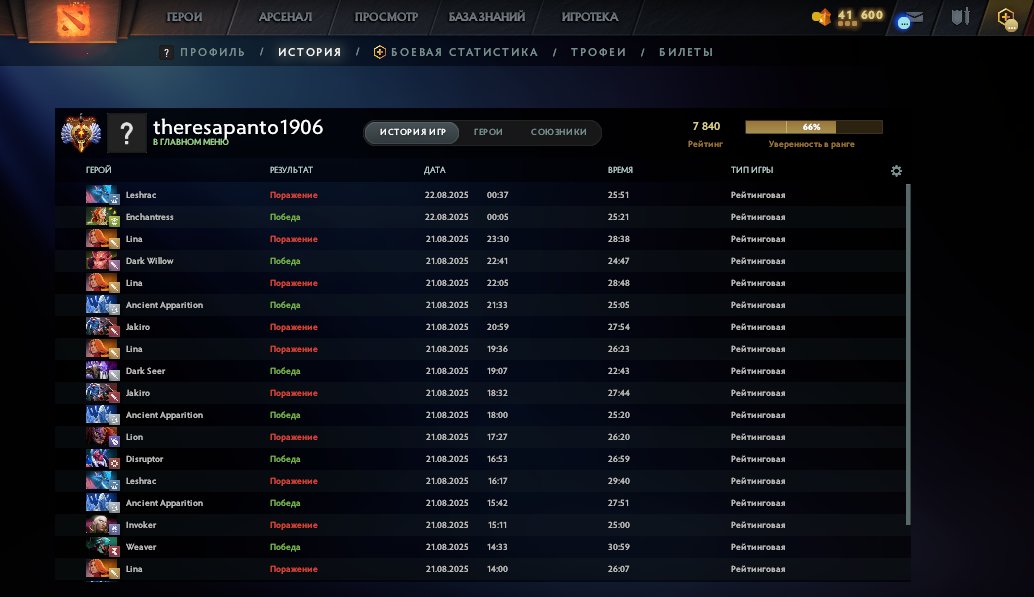This screenshot has width=1034, height=597.
Task: Open the Dota Plus hexagon icon
Action: click(x=1007, y=17)
